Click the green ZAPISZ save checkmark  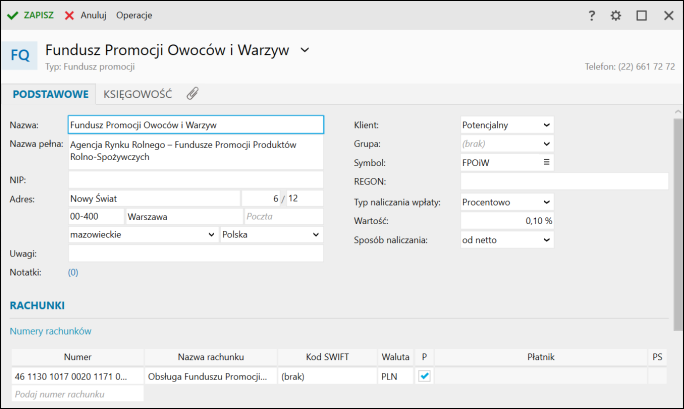[13, 16]
